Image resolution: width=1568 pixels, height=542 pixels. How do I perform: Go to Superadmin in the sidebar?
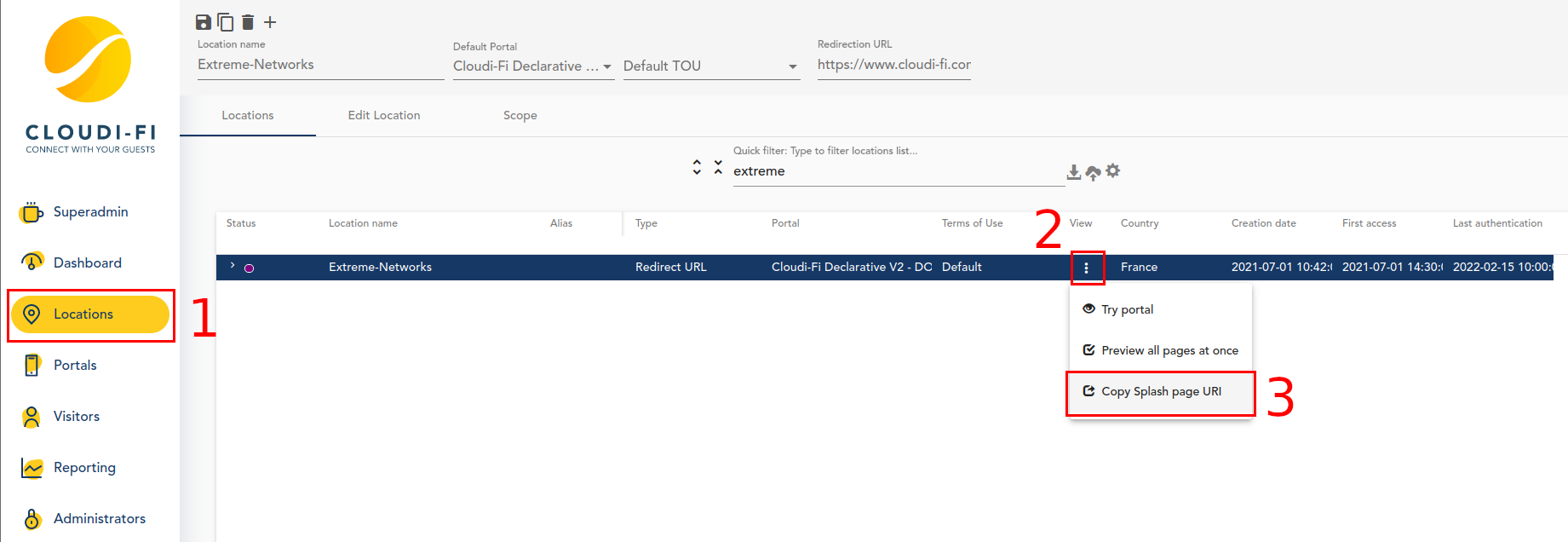(x=90, y=211)
